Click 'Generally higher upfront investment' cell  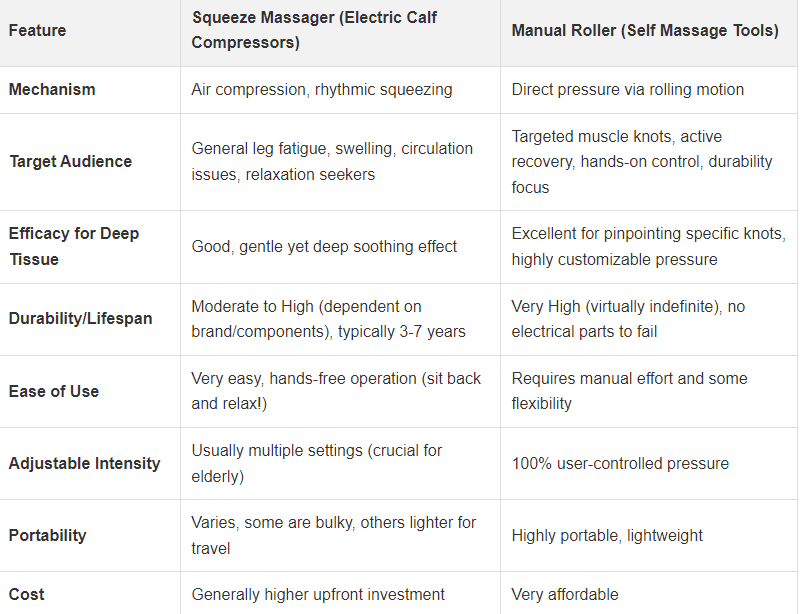[318, 594]
